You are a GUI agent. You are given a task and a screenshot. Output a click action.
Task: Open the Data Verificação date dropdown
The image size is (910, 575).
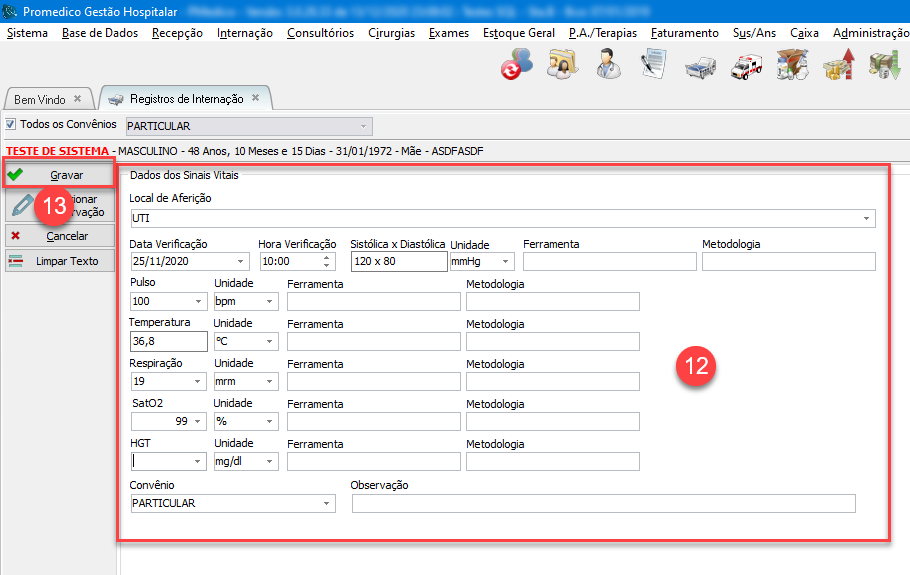point(241,262)
